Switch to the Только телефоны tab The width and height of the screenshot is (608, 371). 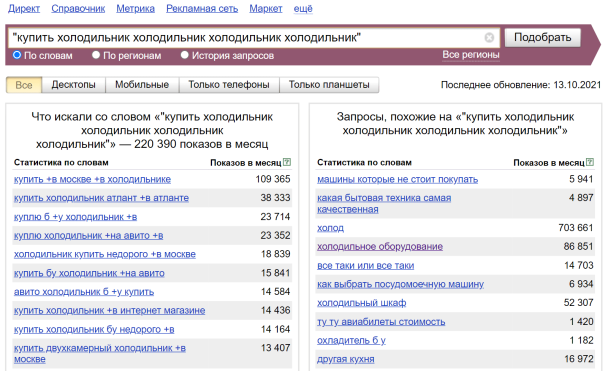[229, 85]
